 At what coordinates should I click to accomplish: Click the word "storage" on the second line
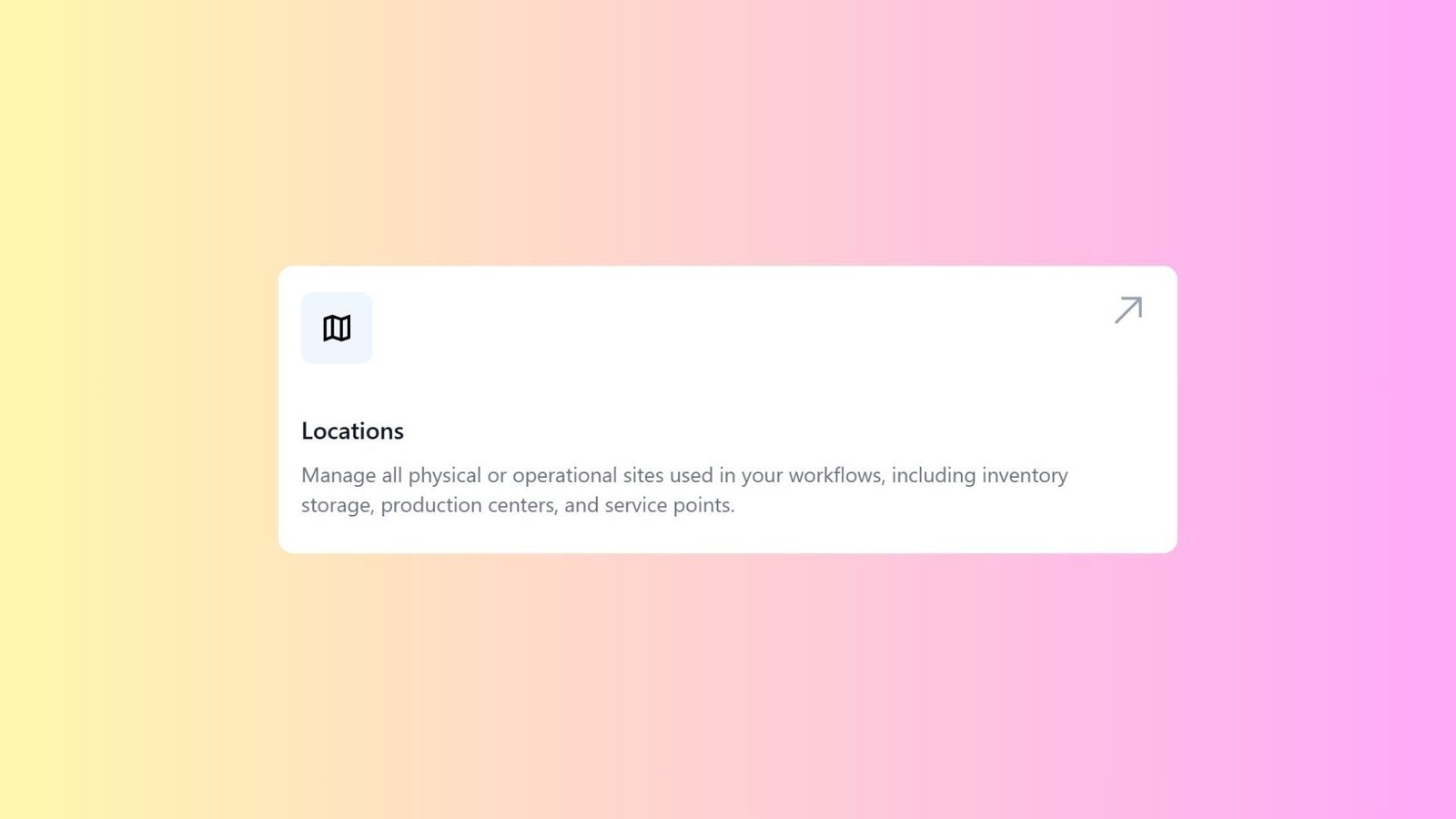(336, 505)
